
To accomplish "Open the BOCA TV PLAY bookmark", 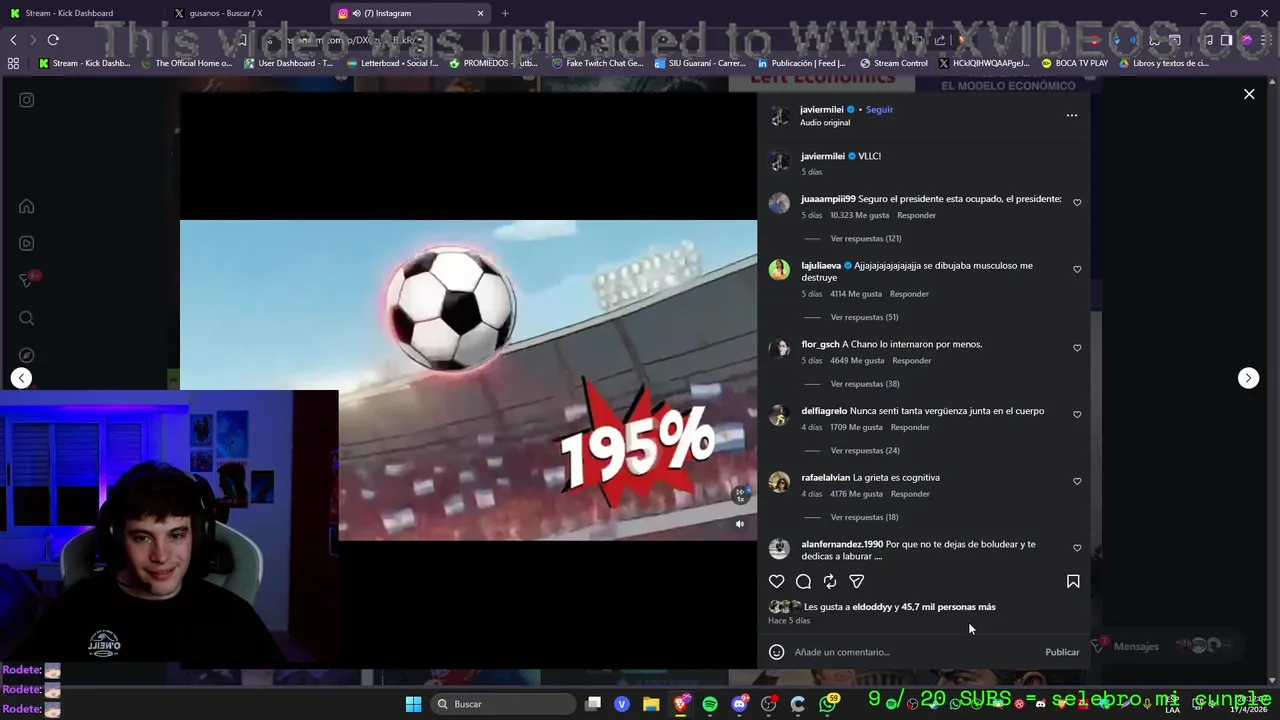I will [x=1074, y=63].
